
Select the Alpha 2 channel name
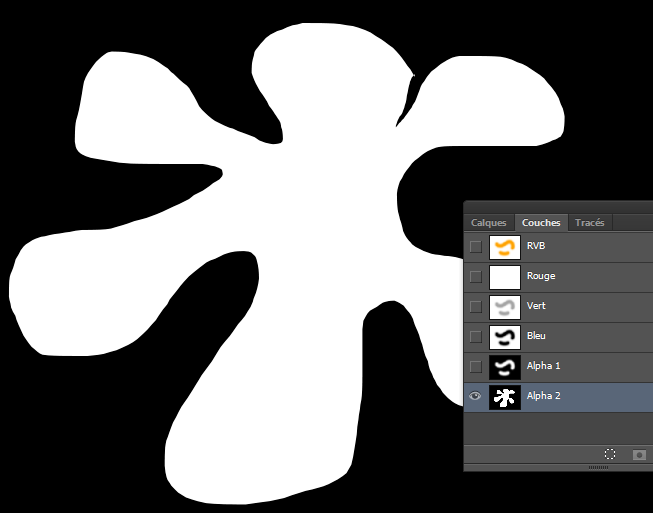click(x=543, y=396)
